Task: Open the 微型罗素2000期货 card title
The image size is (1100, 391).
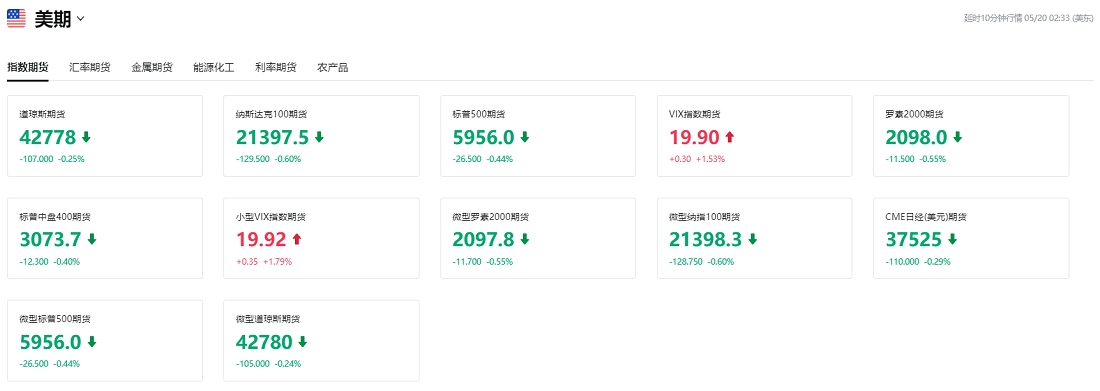Action: coord(491,217)
